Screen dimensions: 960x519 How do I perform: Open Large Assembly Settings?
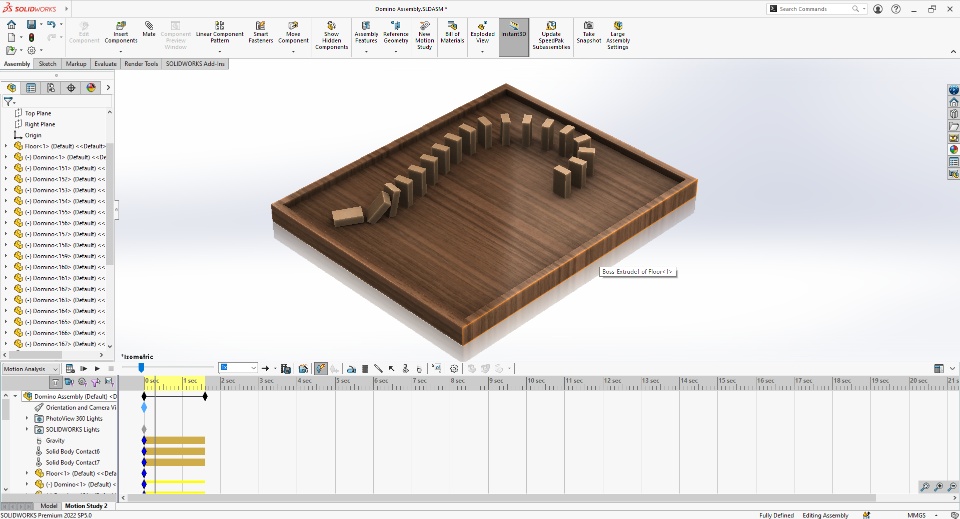coord(618,35)
